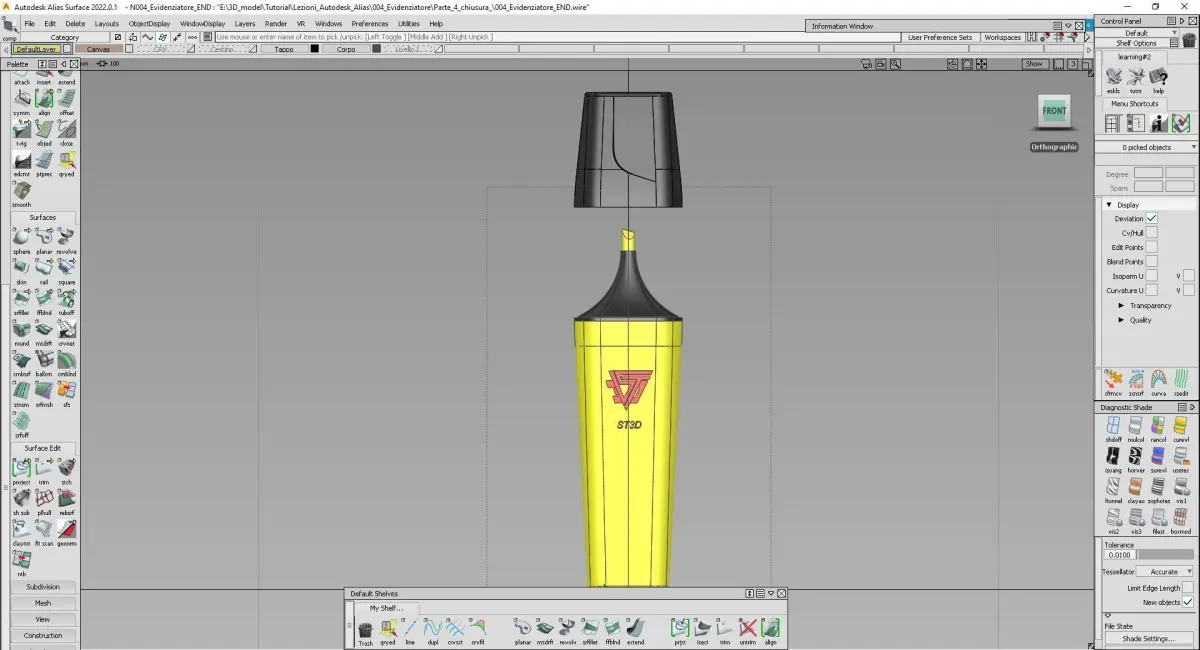Open the ObjectDisplay menu
1200x650 pixels.
(x=149, y=23)
